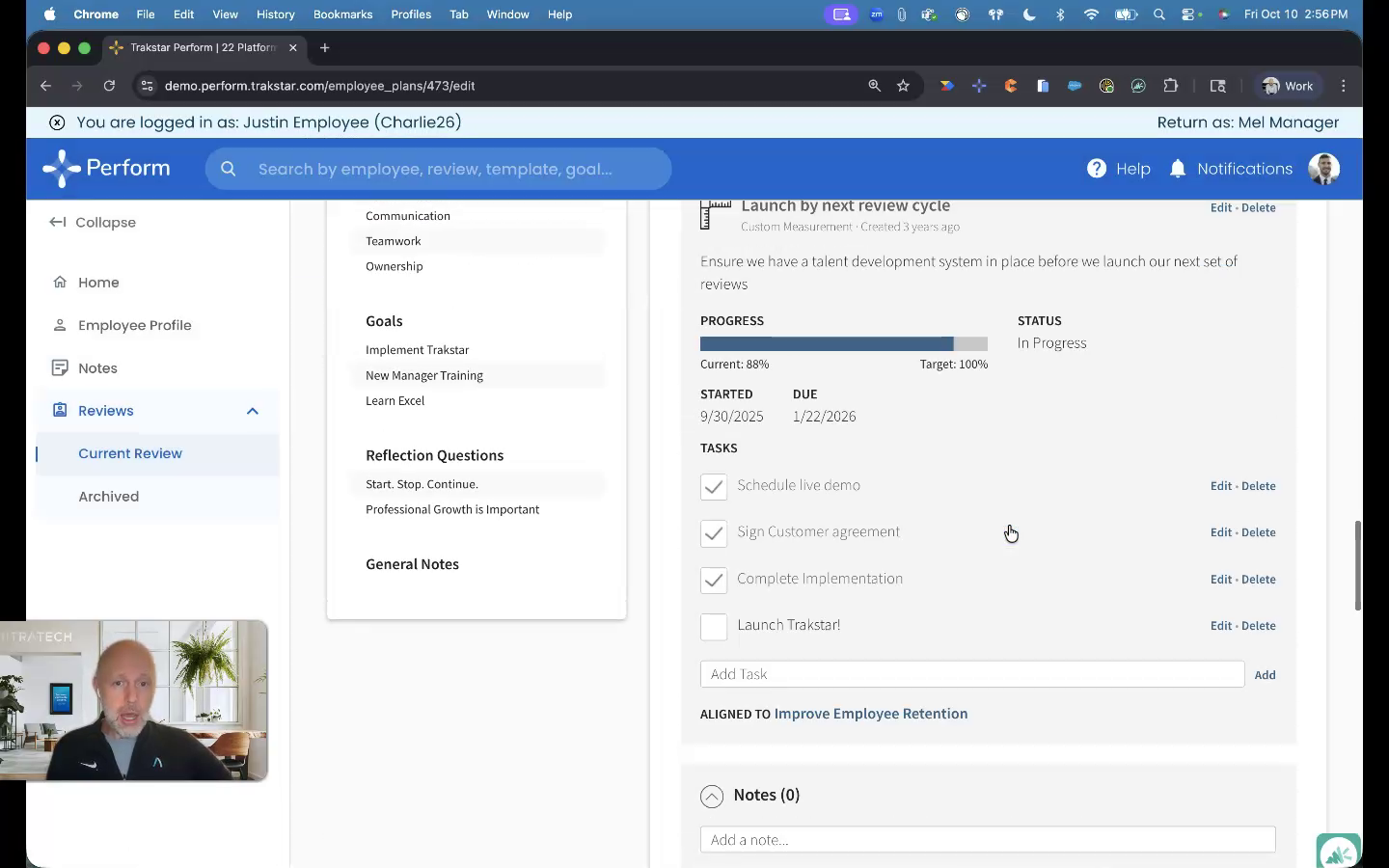Click the Add a note input field
Image resolution: width=1389 pixels, height=868 pixels.
(988, 840)
